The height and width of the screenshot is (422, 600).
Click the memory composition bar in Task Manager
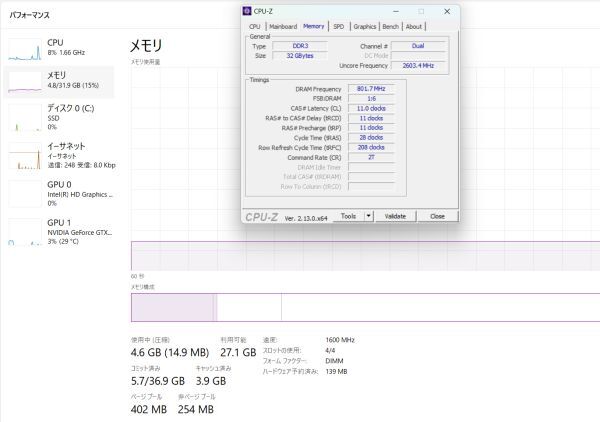click(365, 307)
